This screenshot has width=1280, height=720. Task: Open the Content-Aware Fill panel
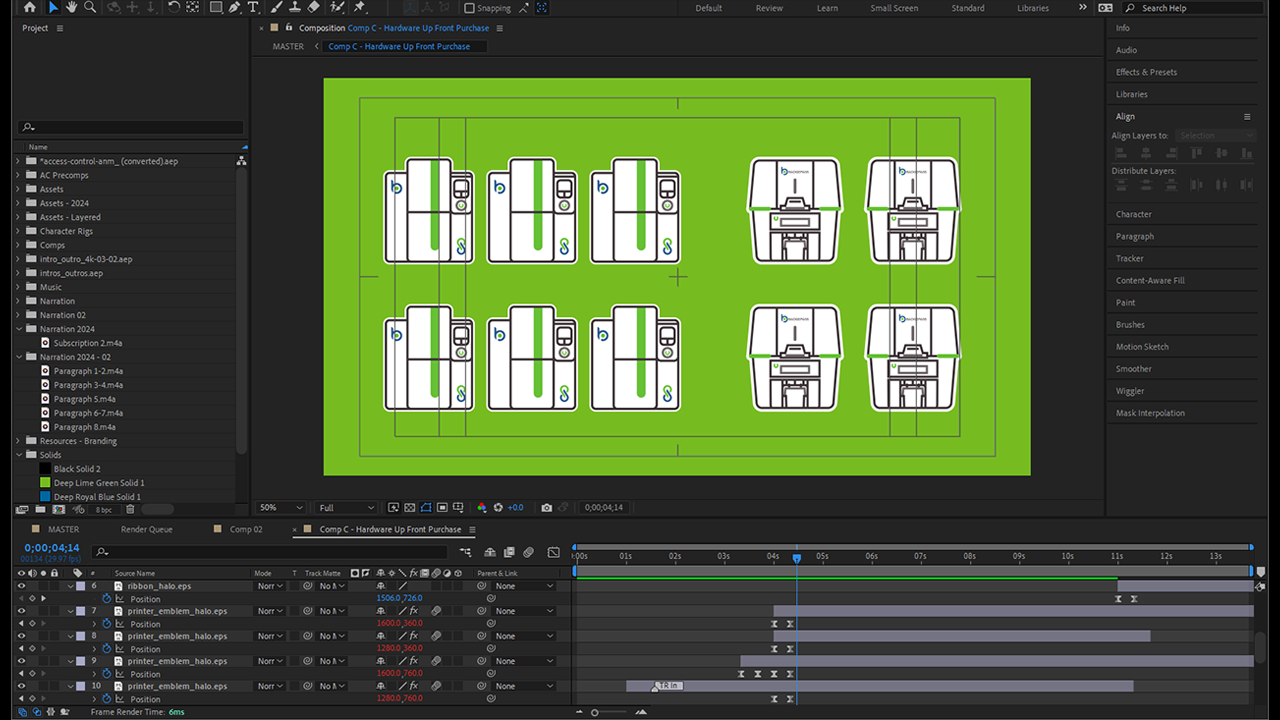coord(1150,281)
